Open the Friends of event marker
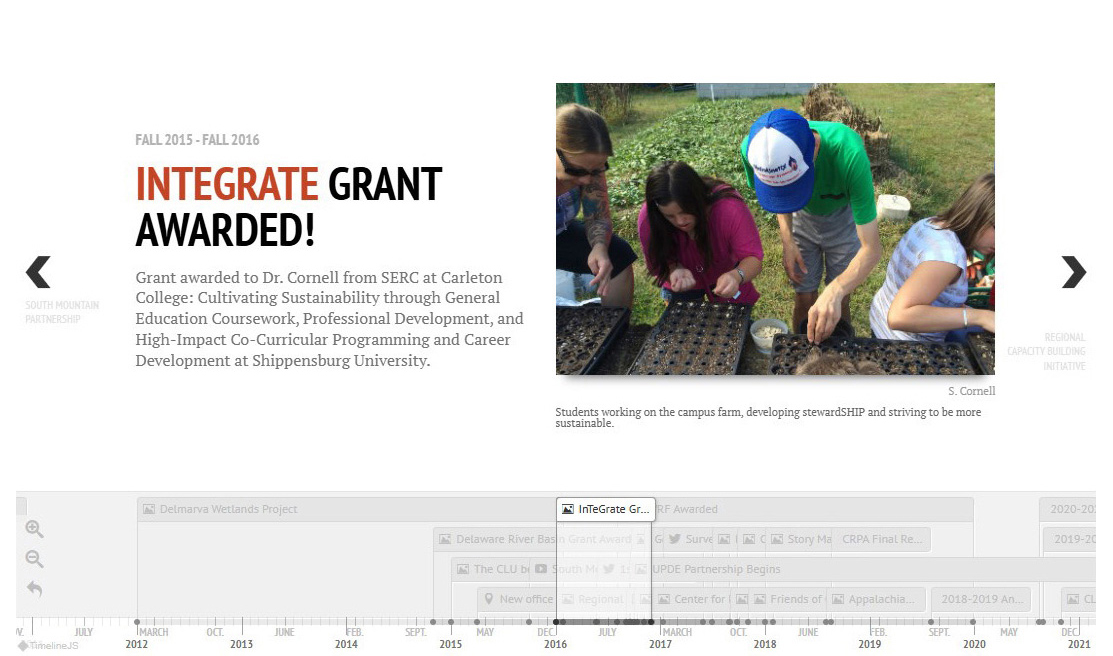 pyautogui.click(x=789, y=599)
